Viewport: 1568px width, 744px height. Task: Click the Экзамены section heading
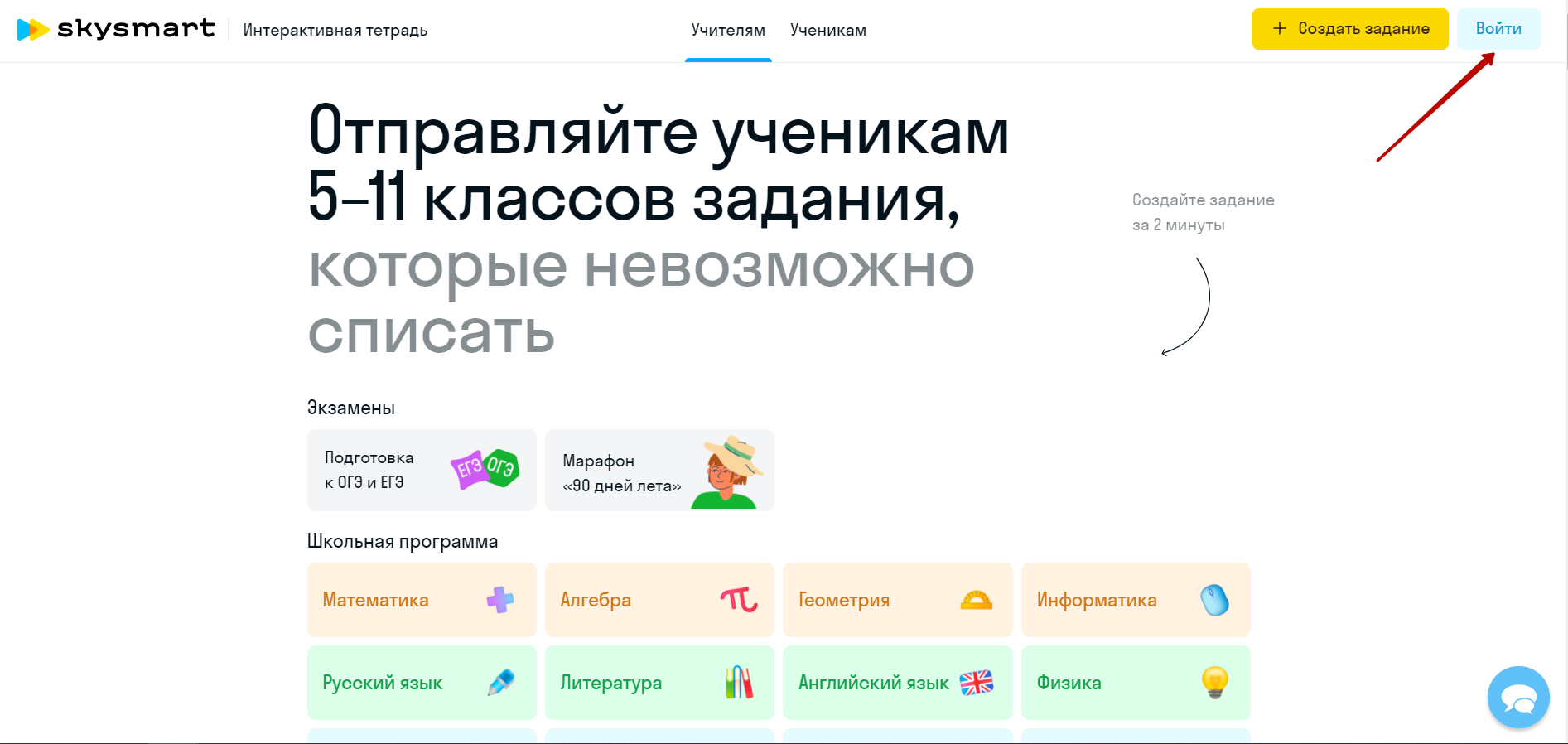pyautogui.click(x=351, y=408)
